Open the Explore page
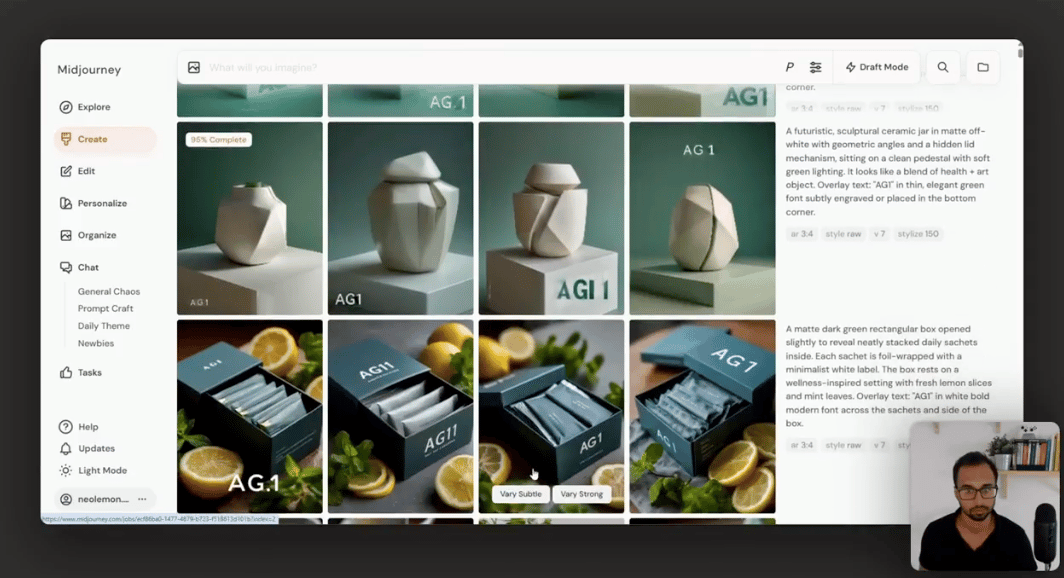 pyautogui.click(x=94, y=107)
